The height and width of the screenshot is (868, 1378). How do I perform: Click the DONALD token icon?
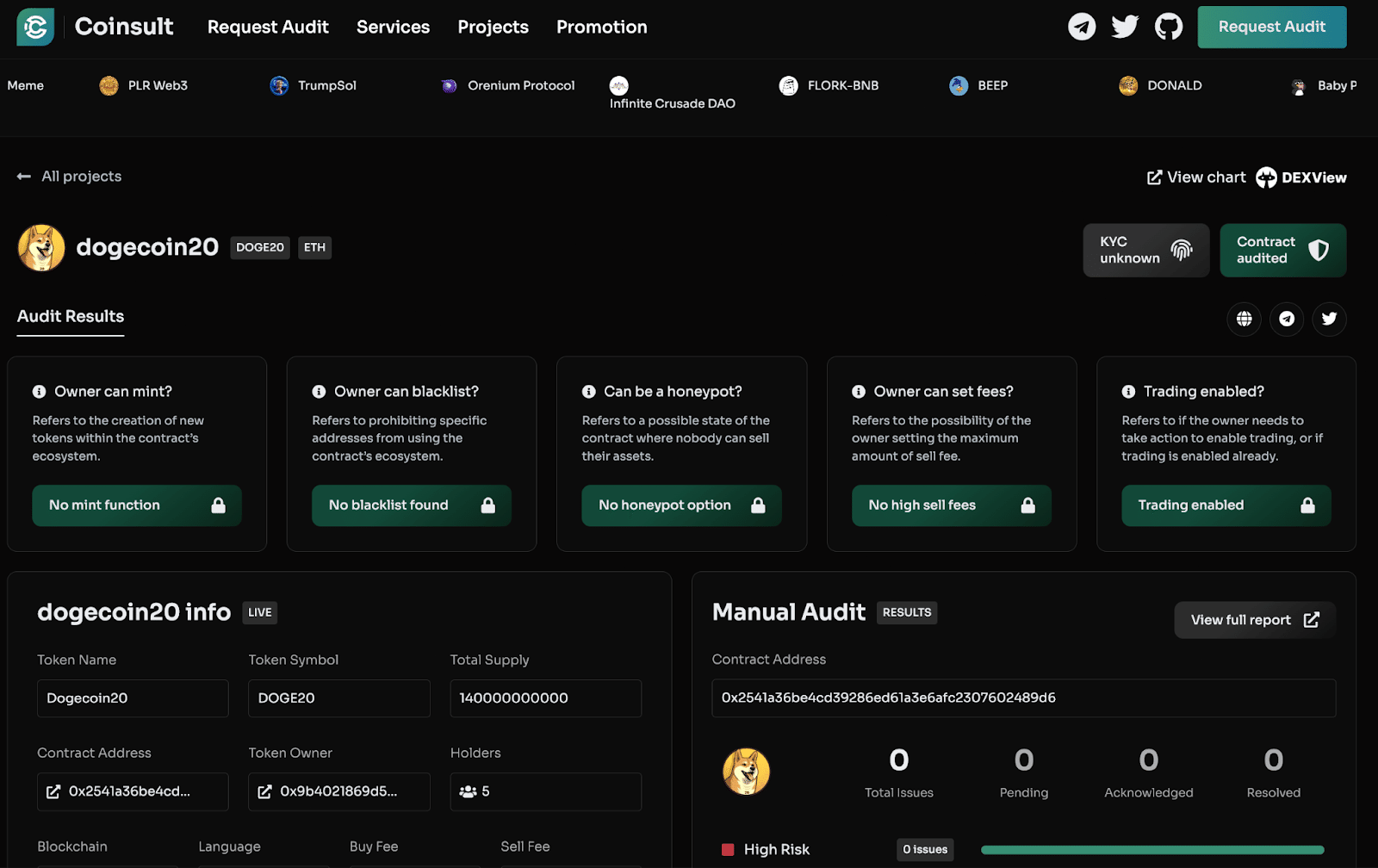click(1128, 85)
